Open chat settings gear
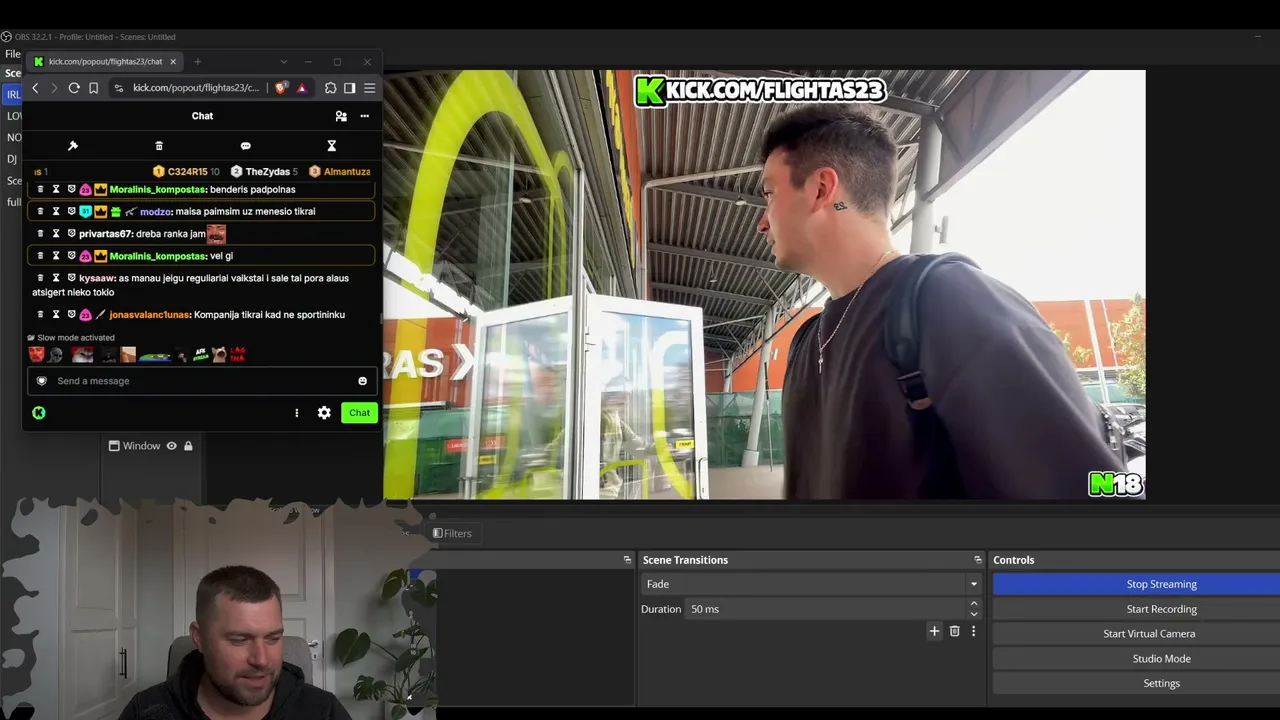The width and height of the screenshot is (1280, 720). [x=324, y=413]
